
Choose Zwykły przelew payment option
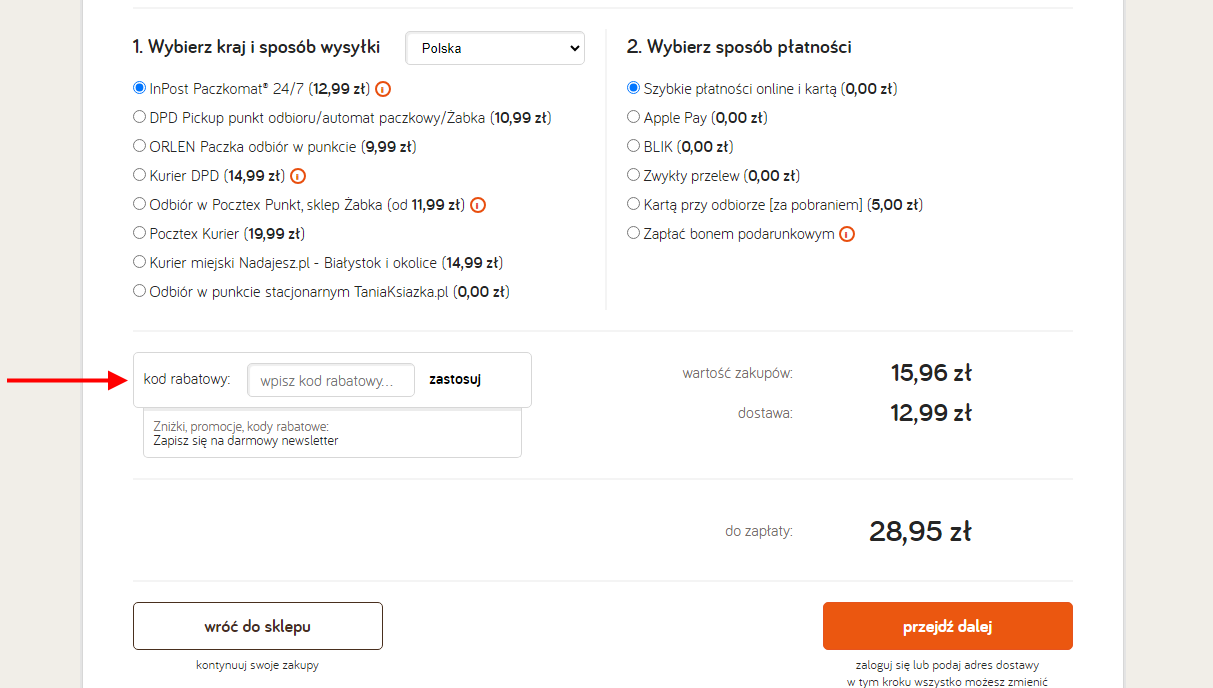point(633,175)
